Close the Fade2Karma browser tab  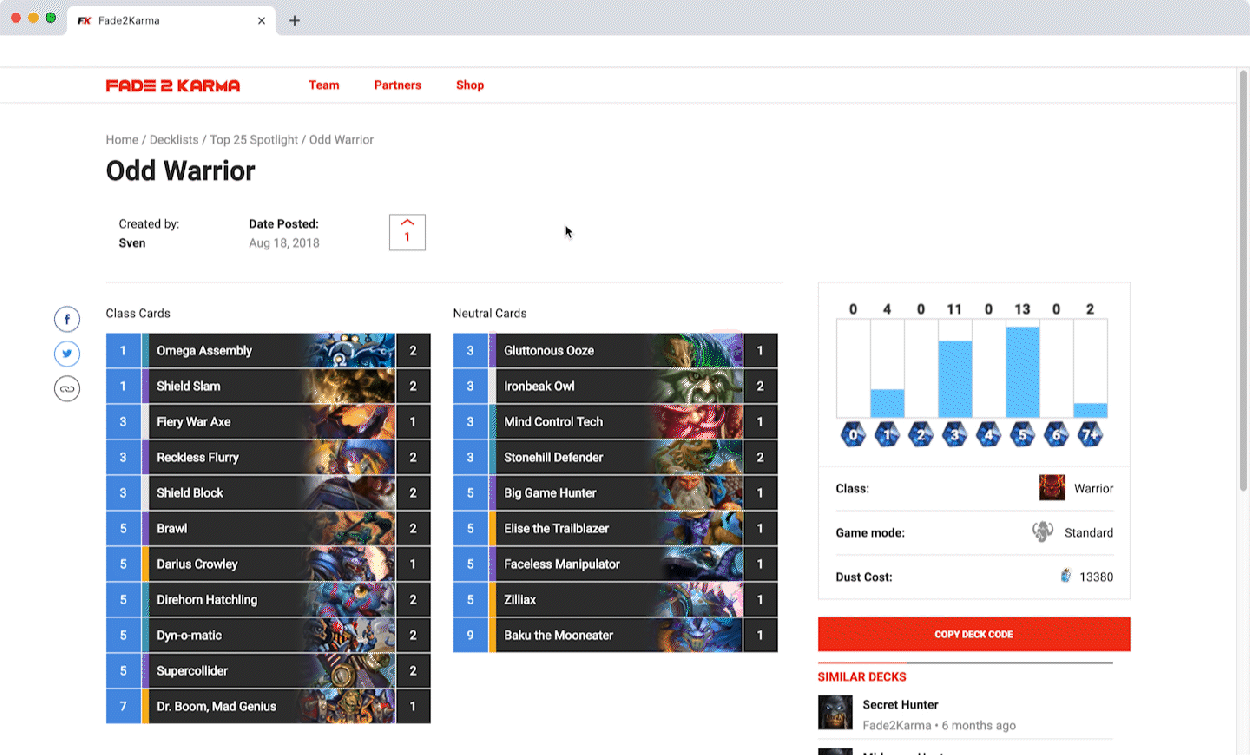tap(262, 20)
